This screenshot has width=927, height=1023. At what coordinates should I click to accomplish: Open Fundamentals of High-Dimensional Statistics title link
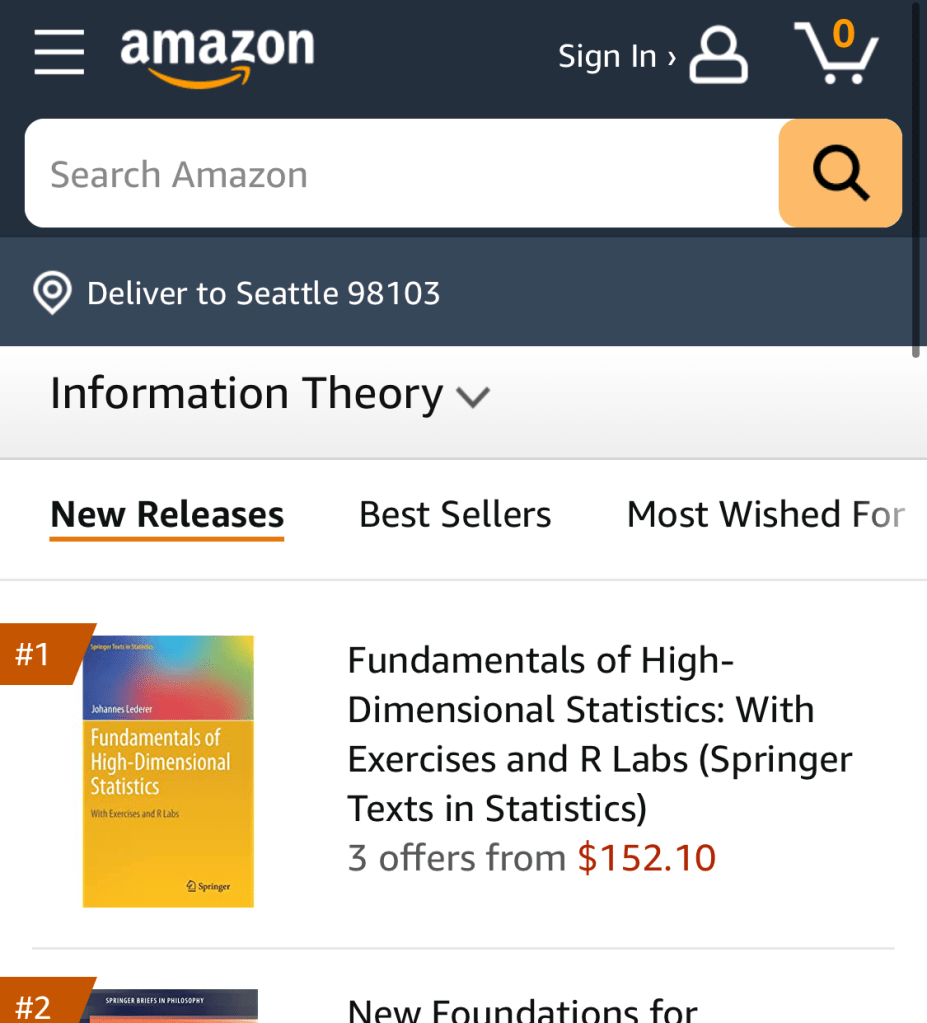point(599,733)
